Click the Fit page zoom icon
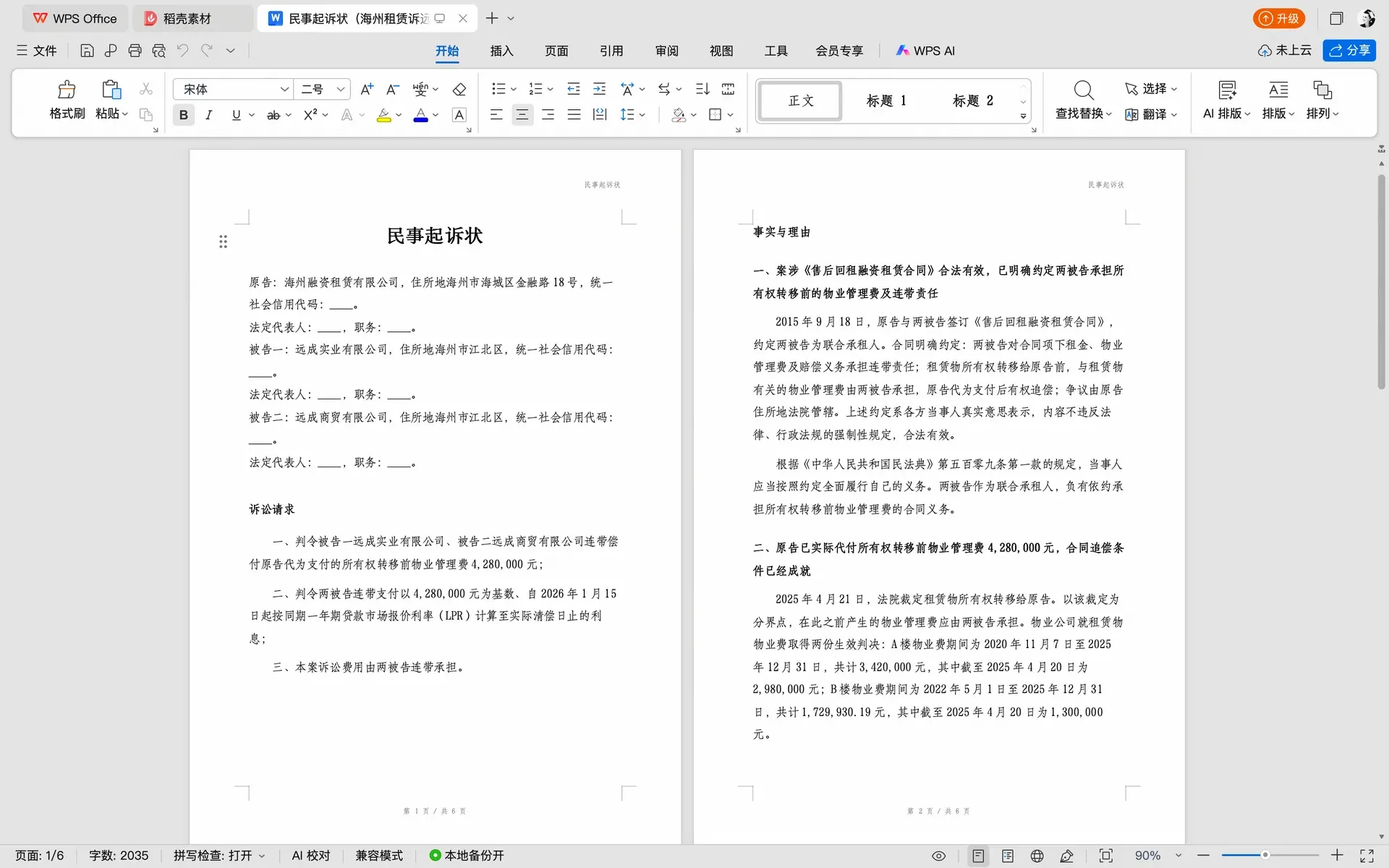The height and width of the screenshot is (868, 1389). coord(1105,856)
